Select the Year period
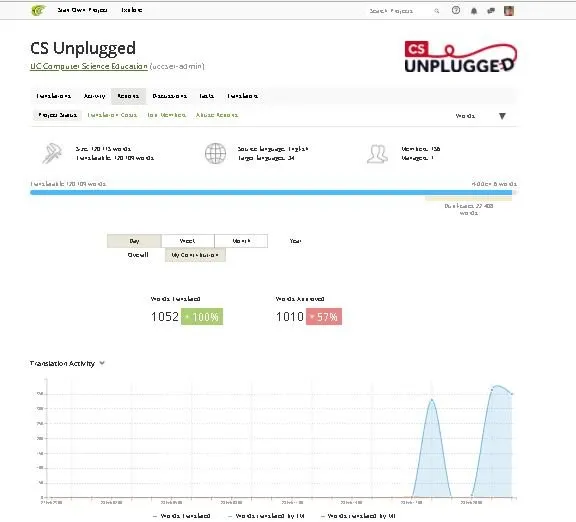Image resolution: width=576 pixels, height=522 pixels. [295, 241]
